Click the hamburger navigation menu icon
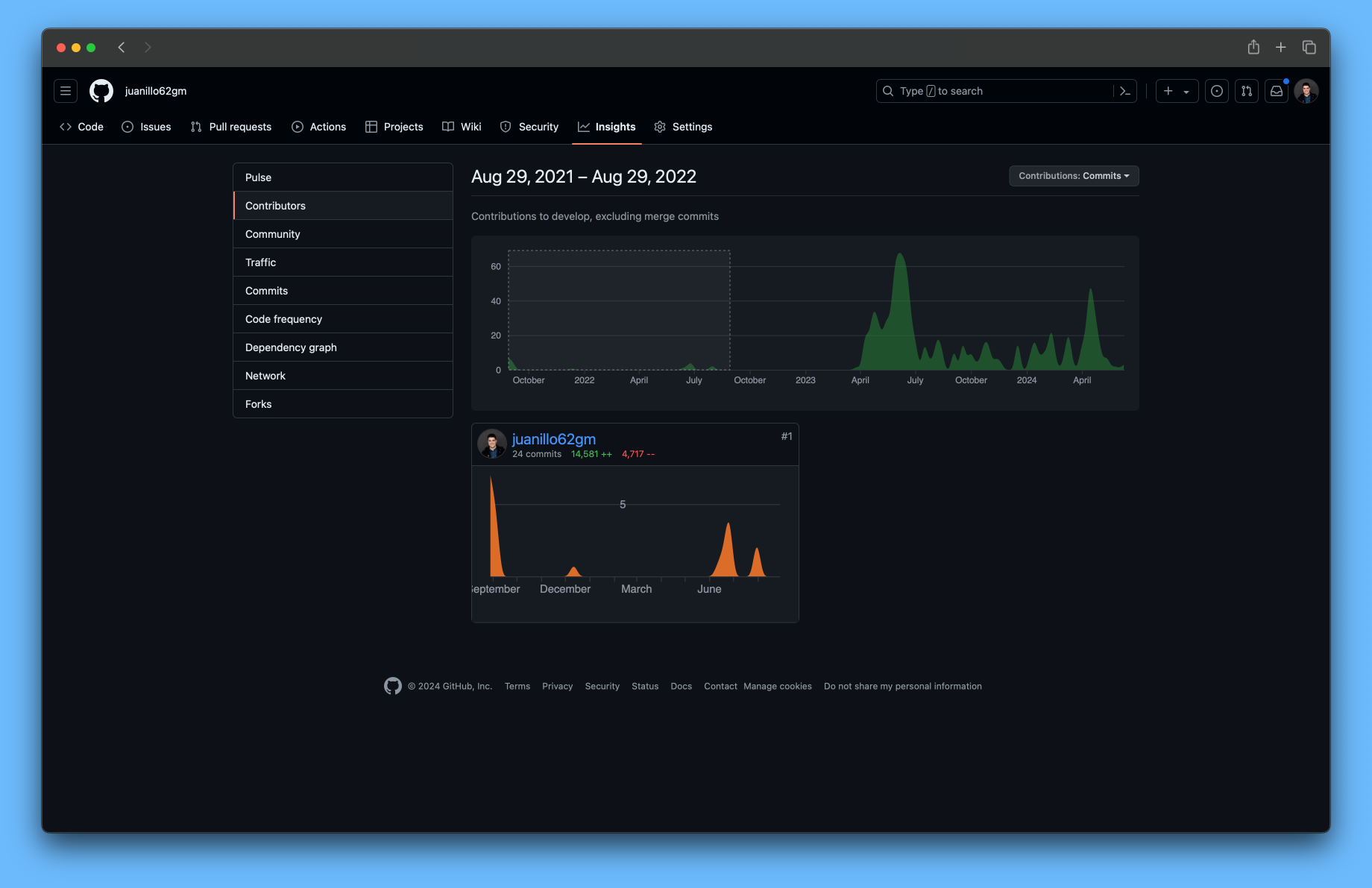The image size is (1372, 888). pyautogui.click(x=66, y=90)
